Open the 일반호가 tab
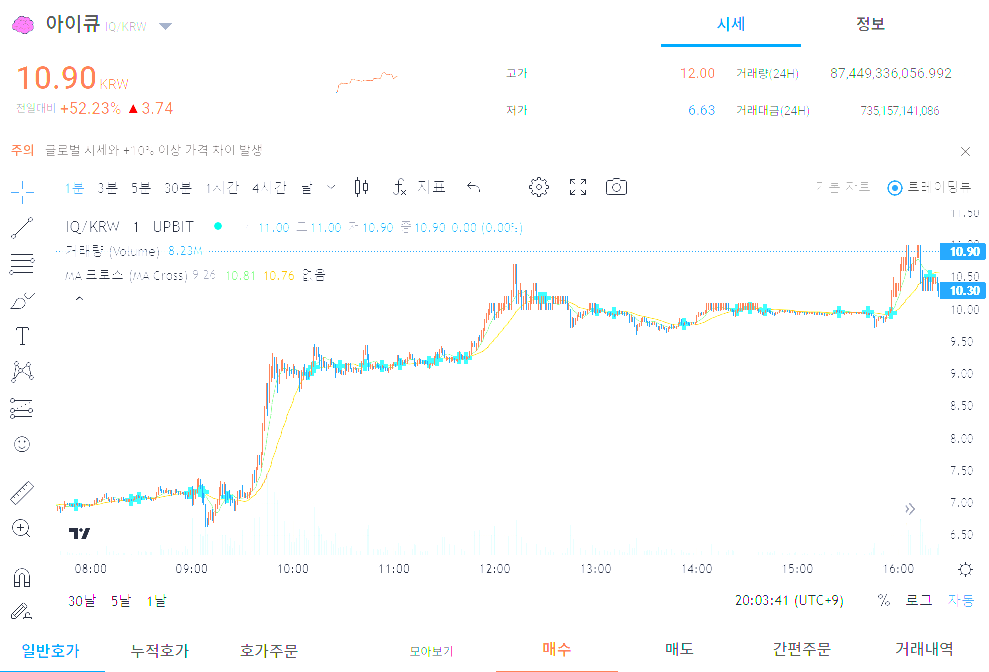989x672 pixels. [x=51, y=651]
